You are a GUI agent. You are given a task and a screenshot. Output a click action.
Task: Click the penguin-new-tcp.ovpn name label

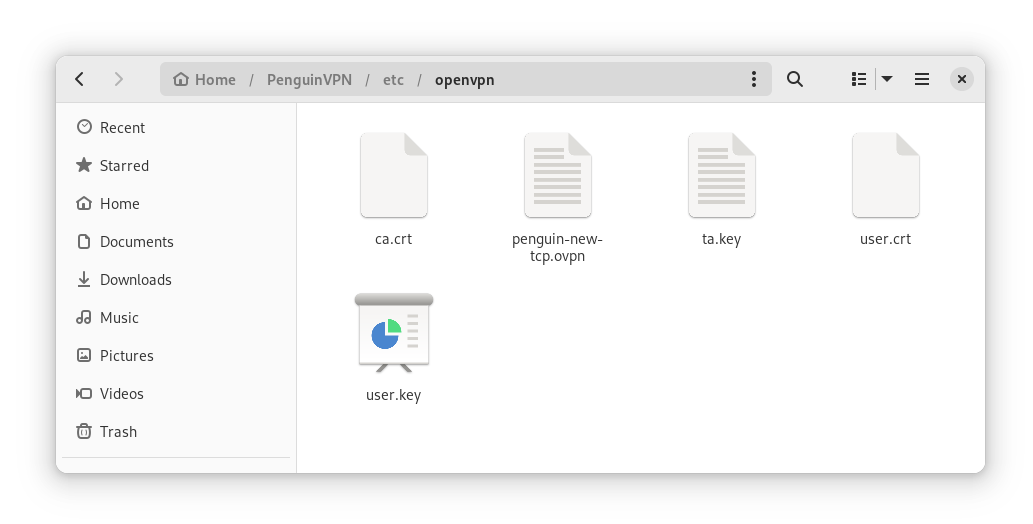[557, 247]
